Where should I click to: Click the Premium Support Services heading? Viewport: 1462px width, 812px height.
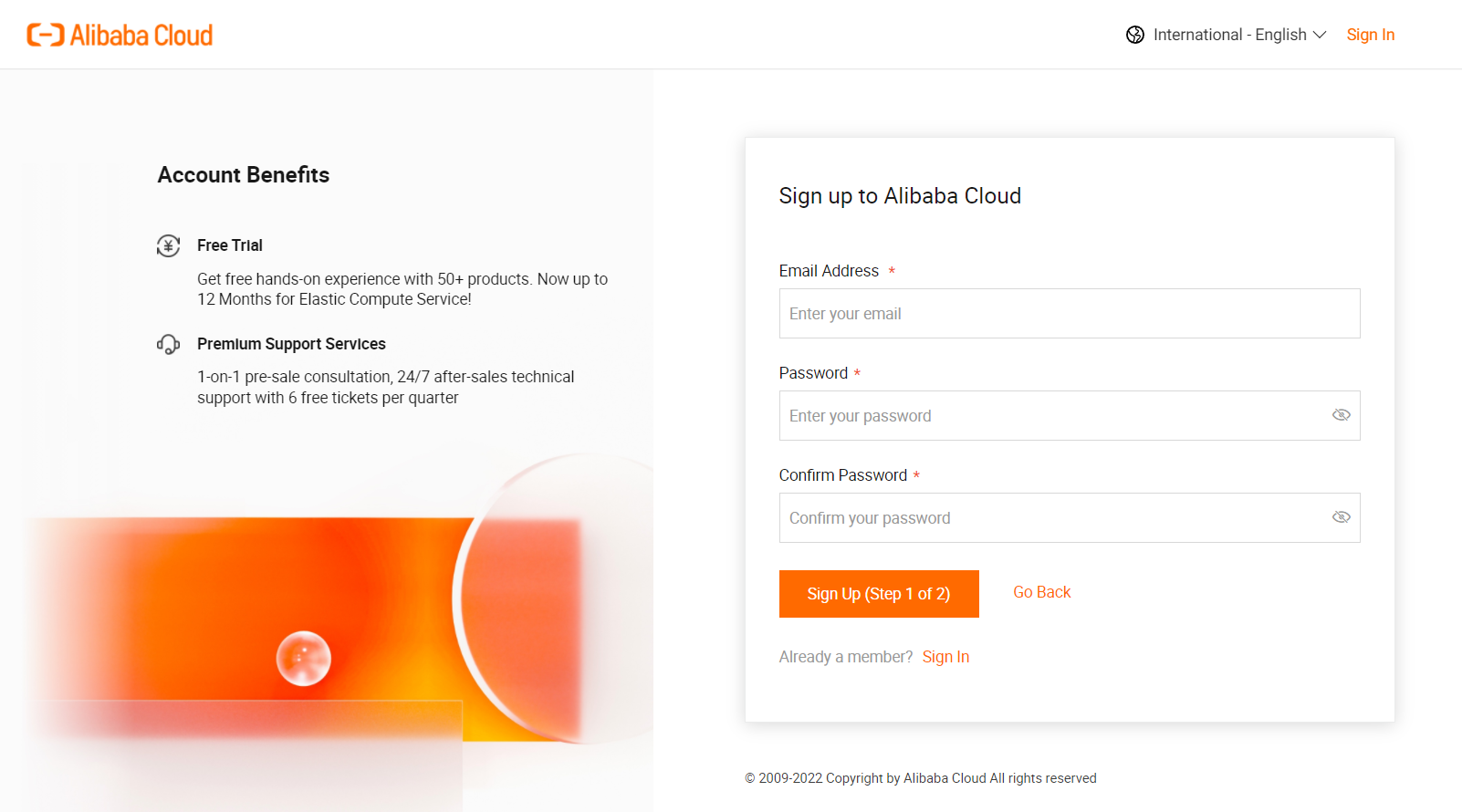click(x=291, y=344)
